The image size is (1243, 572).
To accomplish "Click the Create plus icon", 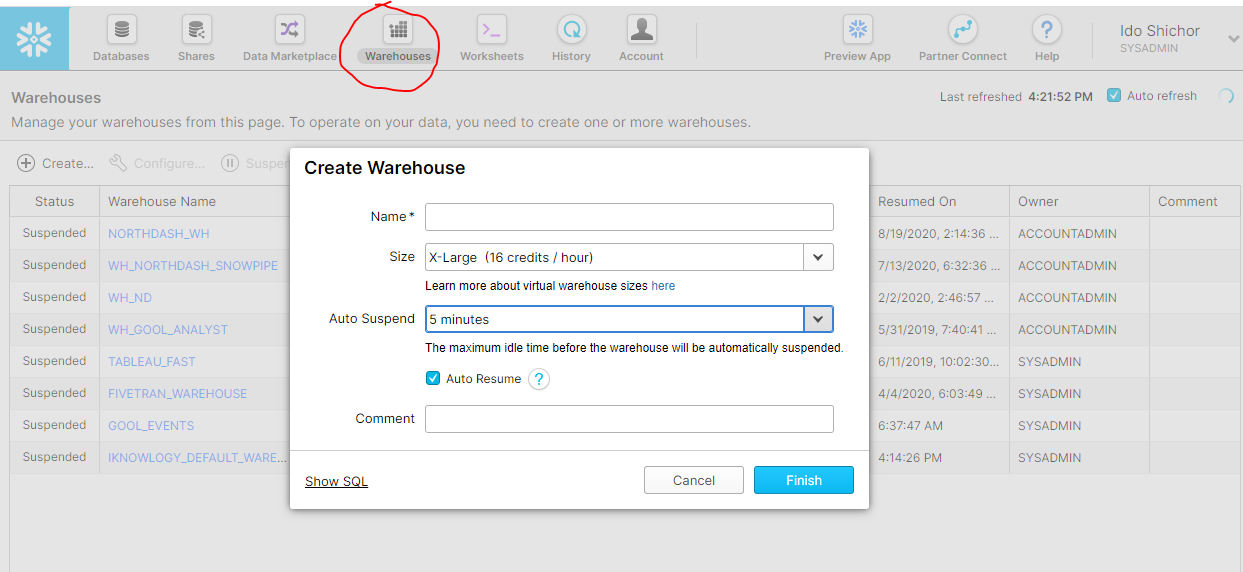I will (x=27, y=163).
